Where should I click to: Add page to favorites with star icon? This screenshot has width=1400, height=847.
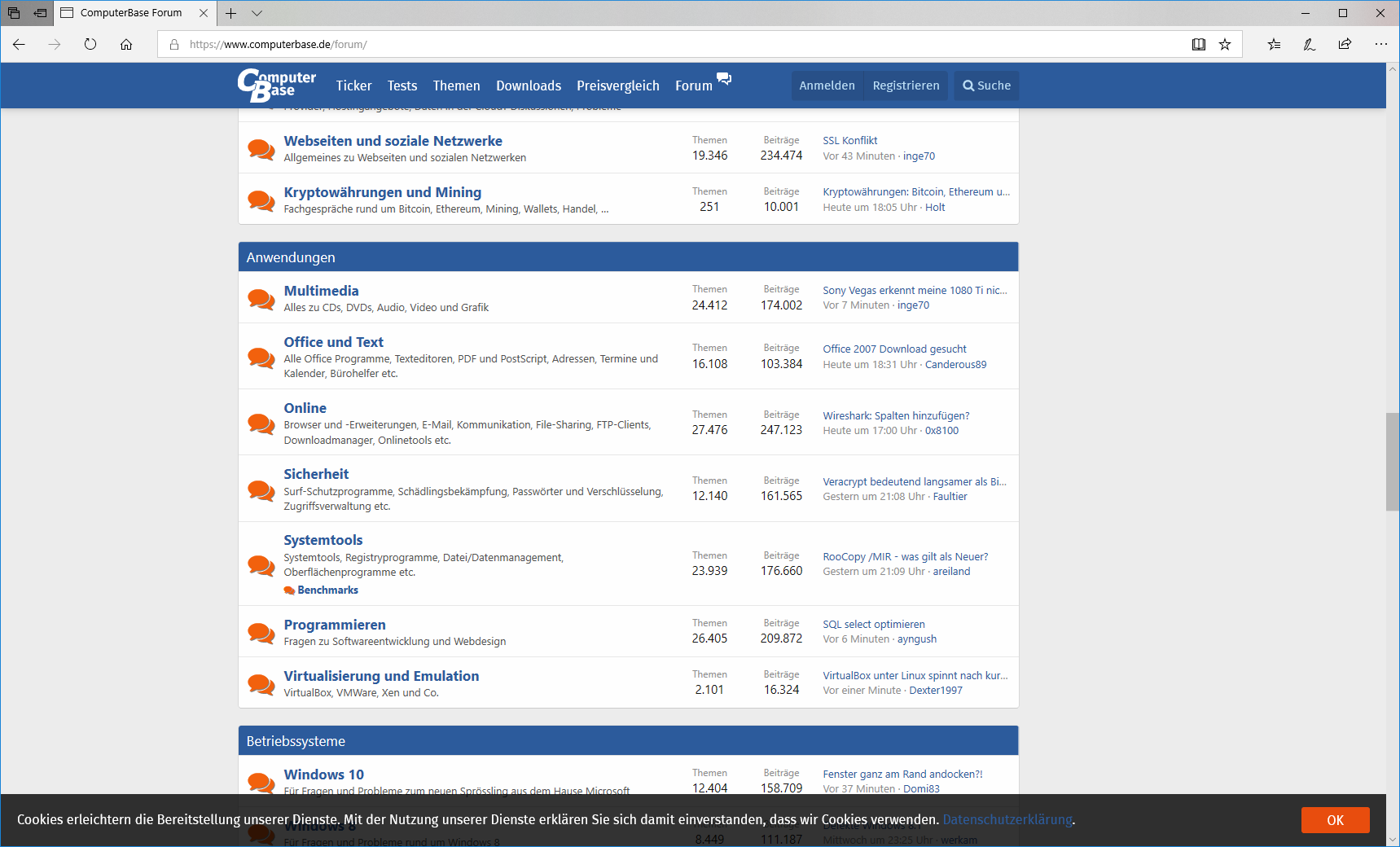1225,44
